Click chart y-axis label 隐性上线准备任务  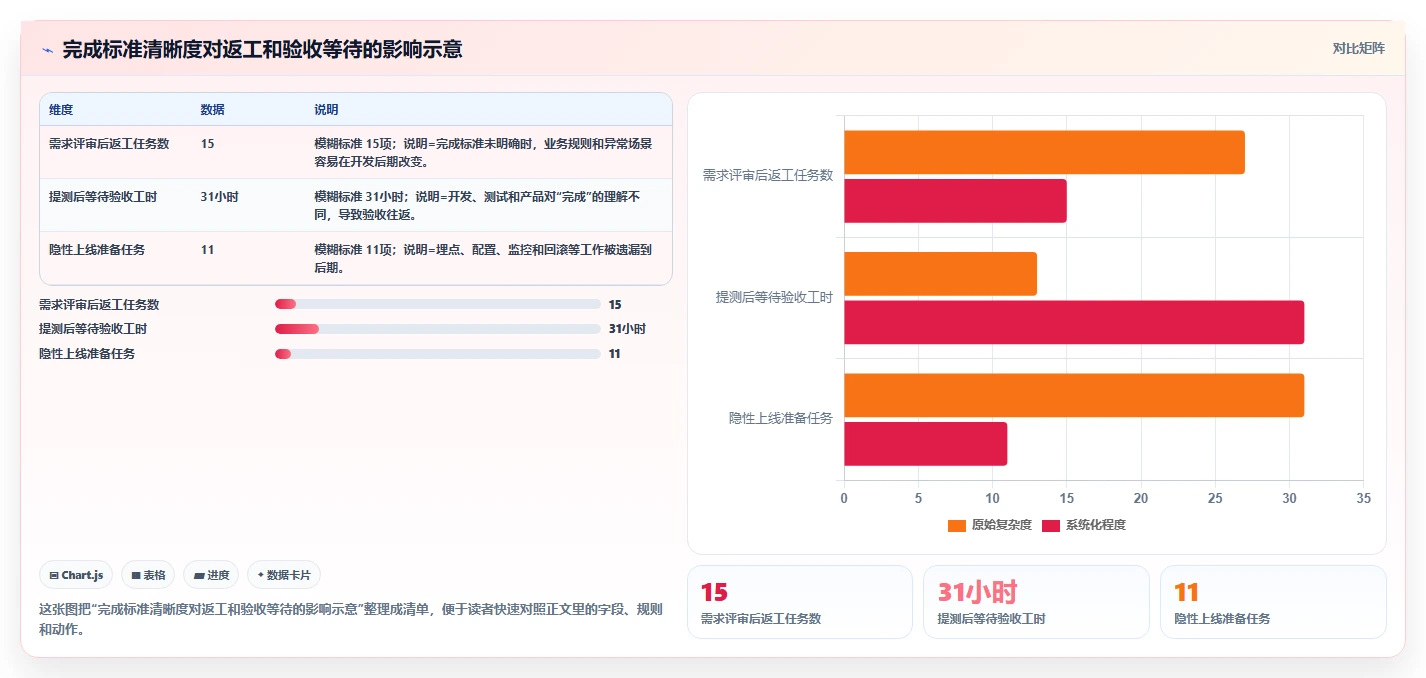click(781, 418)
